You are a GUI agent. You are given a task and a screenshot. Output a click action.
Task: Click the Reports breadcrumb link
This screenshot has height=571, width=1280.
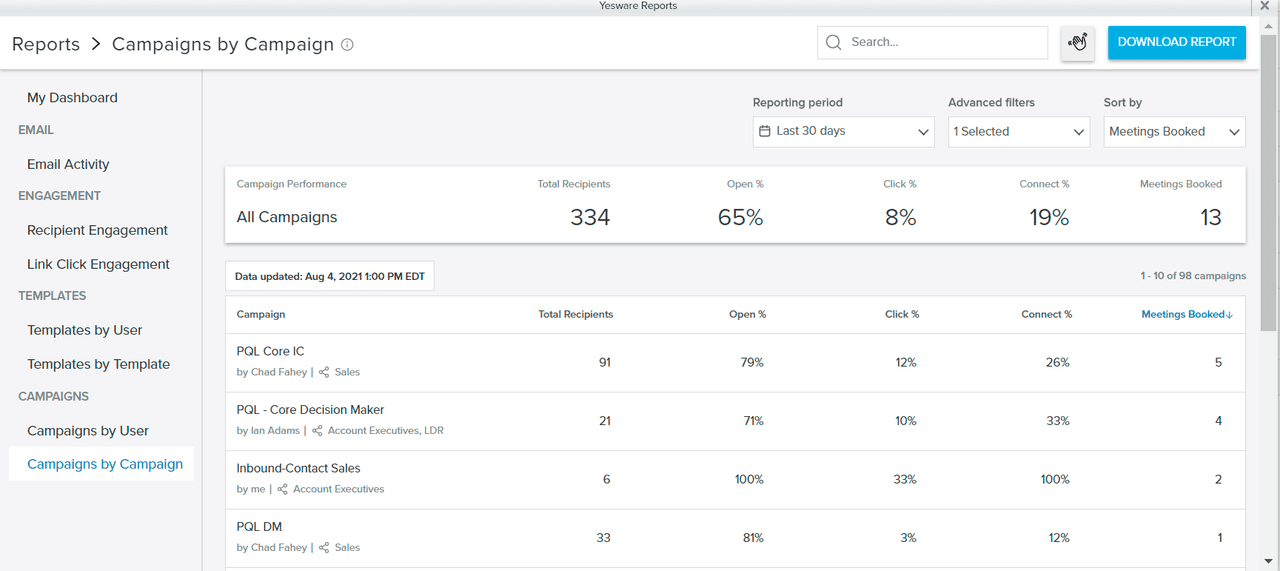[46, 44]
